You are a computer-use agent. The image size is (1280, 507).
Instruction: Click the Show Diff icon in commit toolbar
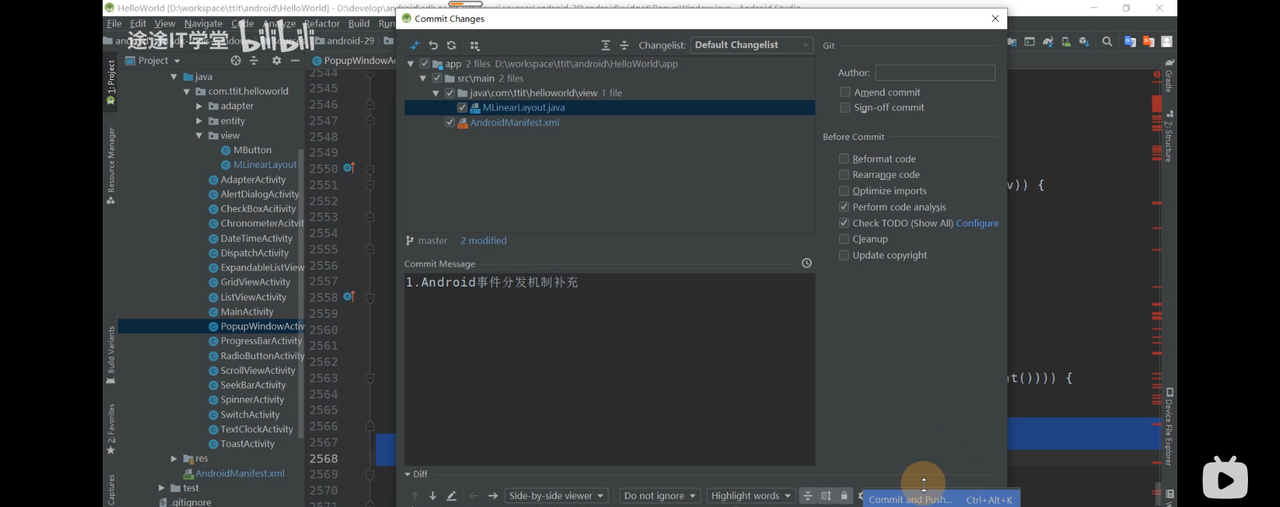[415, 45]
